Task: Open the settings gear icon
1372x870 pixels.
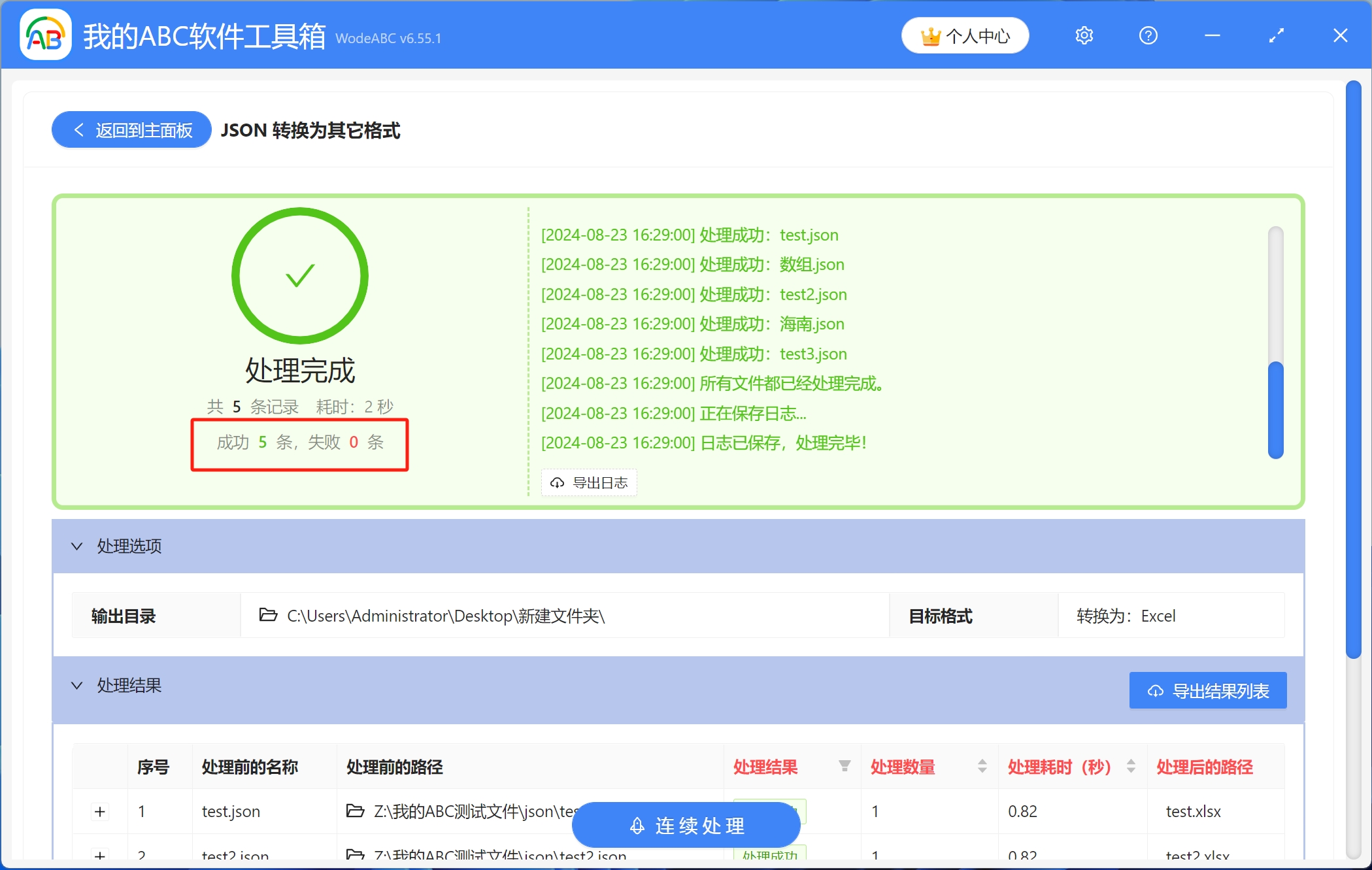Action: tap(1083, 35)
